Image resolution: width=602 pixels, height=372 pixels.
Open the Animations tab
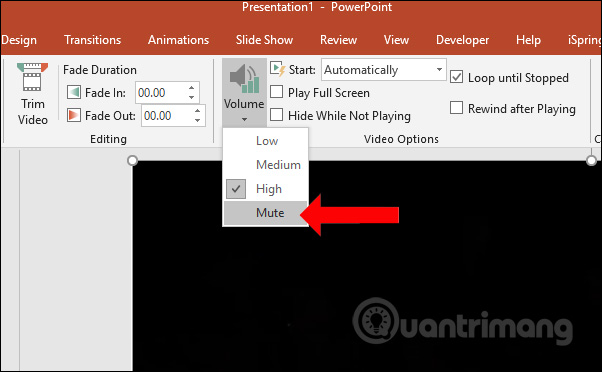pyautogui.click(x=179, y=40)
